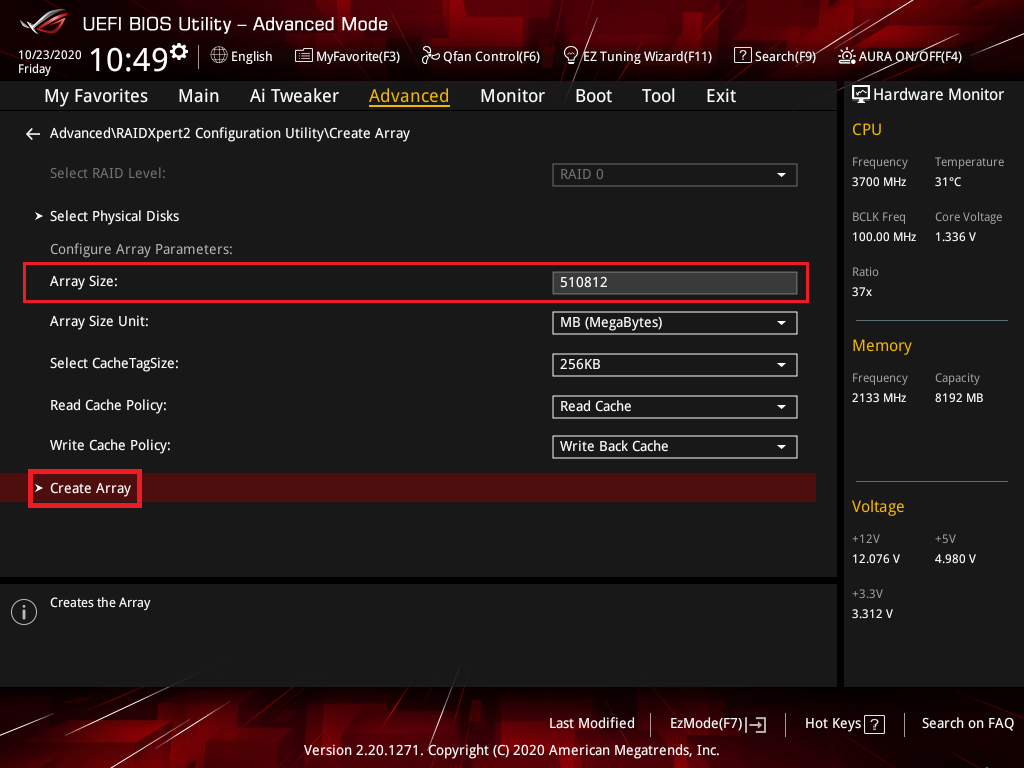Click the globe icon for English language
1024x768 pixels.
coord(219,56)
